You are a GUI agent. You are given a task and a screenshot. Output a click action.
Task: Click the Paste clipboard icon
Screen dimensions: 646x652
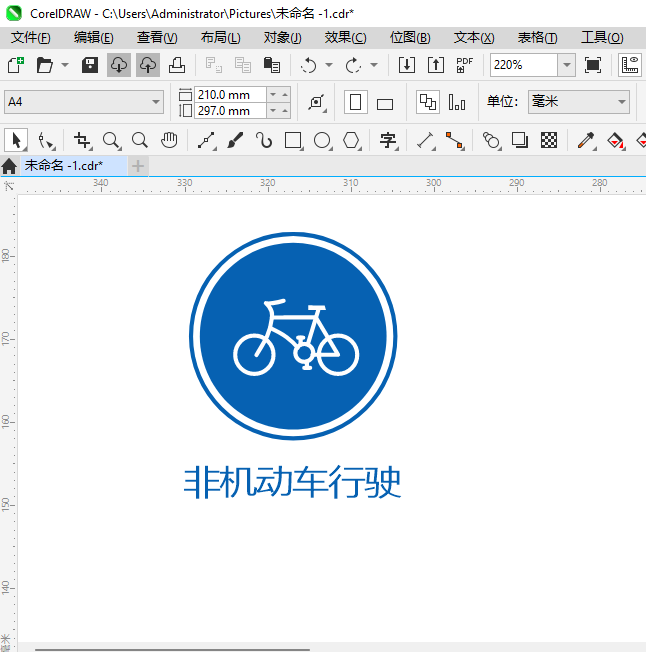pyautogui.click(x=272, y=65)
